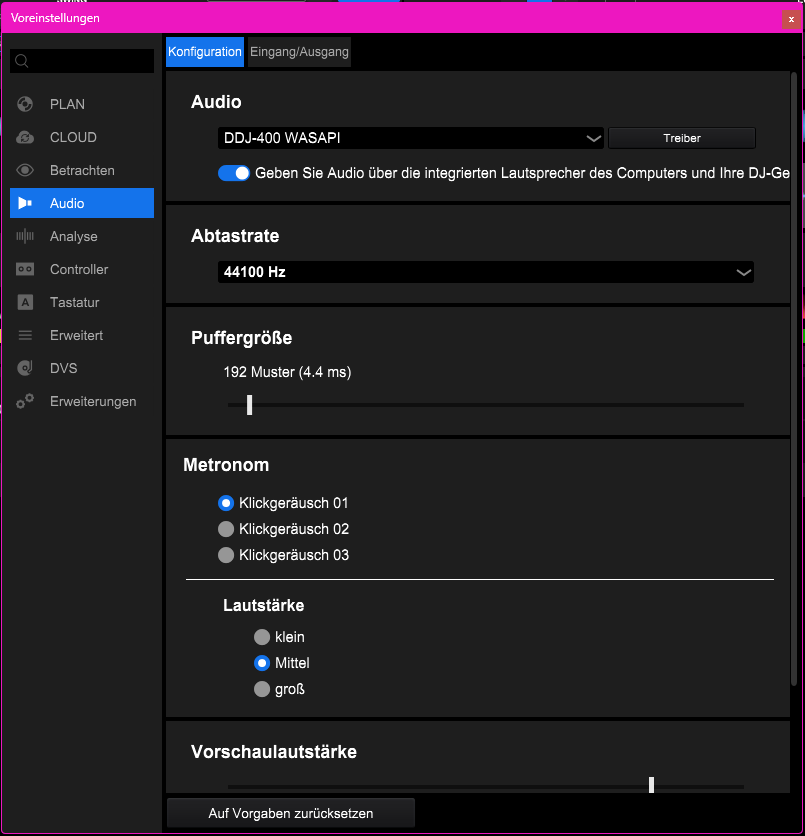Switch to the Eingang/Ausgang tab

coord(299,52)
